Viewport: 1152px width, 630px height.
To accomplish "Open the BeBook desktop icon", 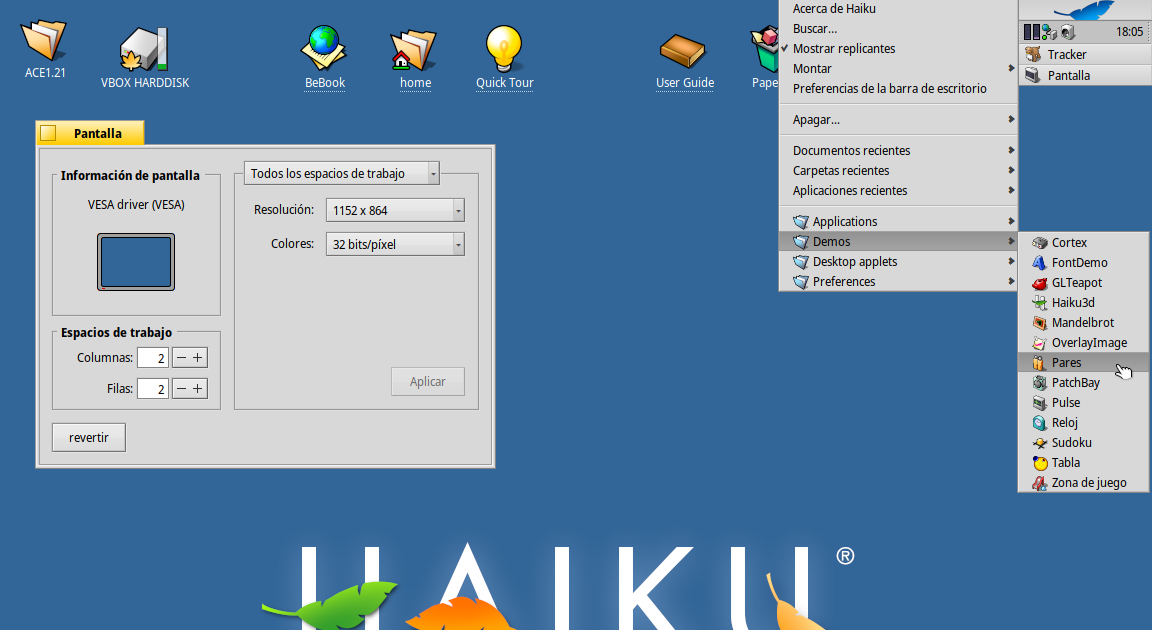I will point(324,45).
